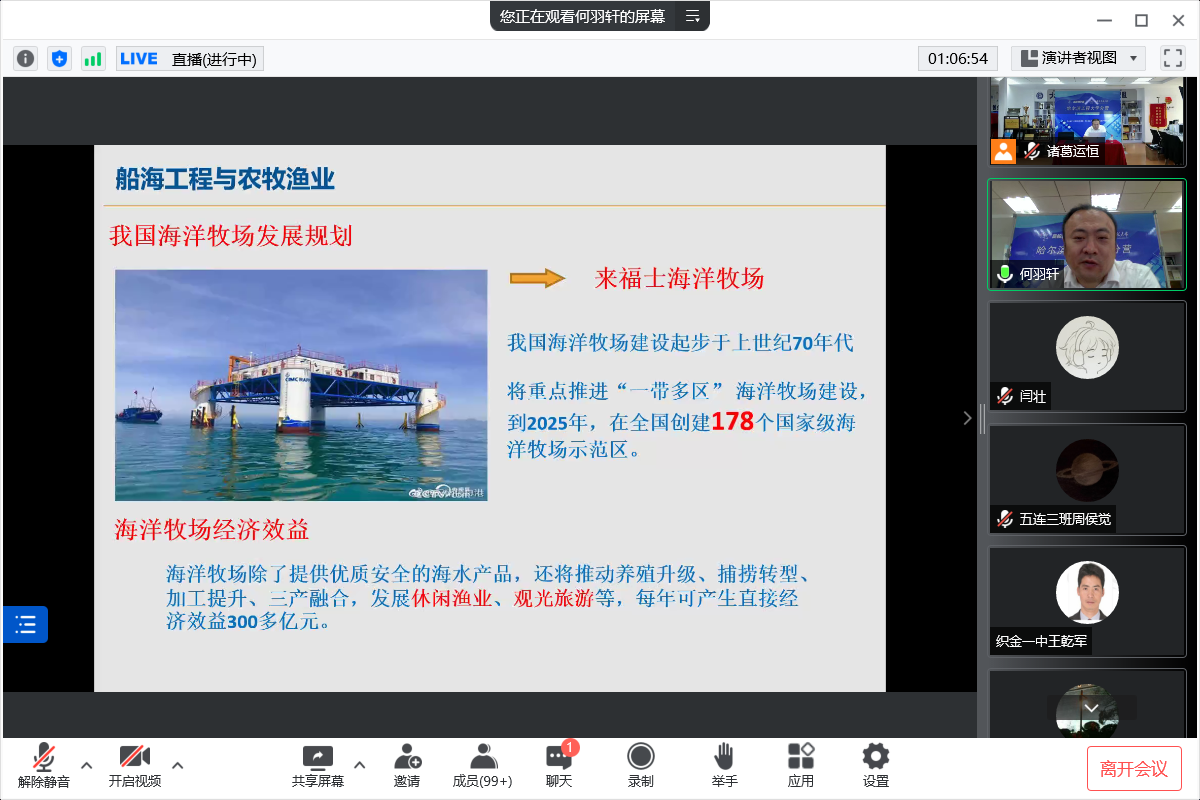This screenshot has width=1200, height=800.
Task: Open the blue security shield icon
Action: [59, 59]
